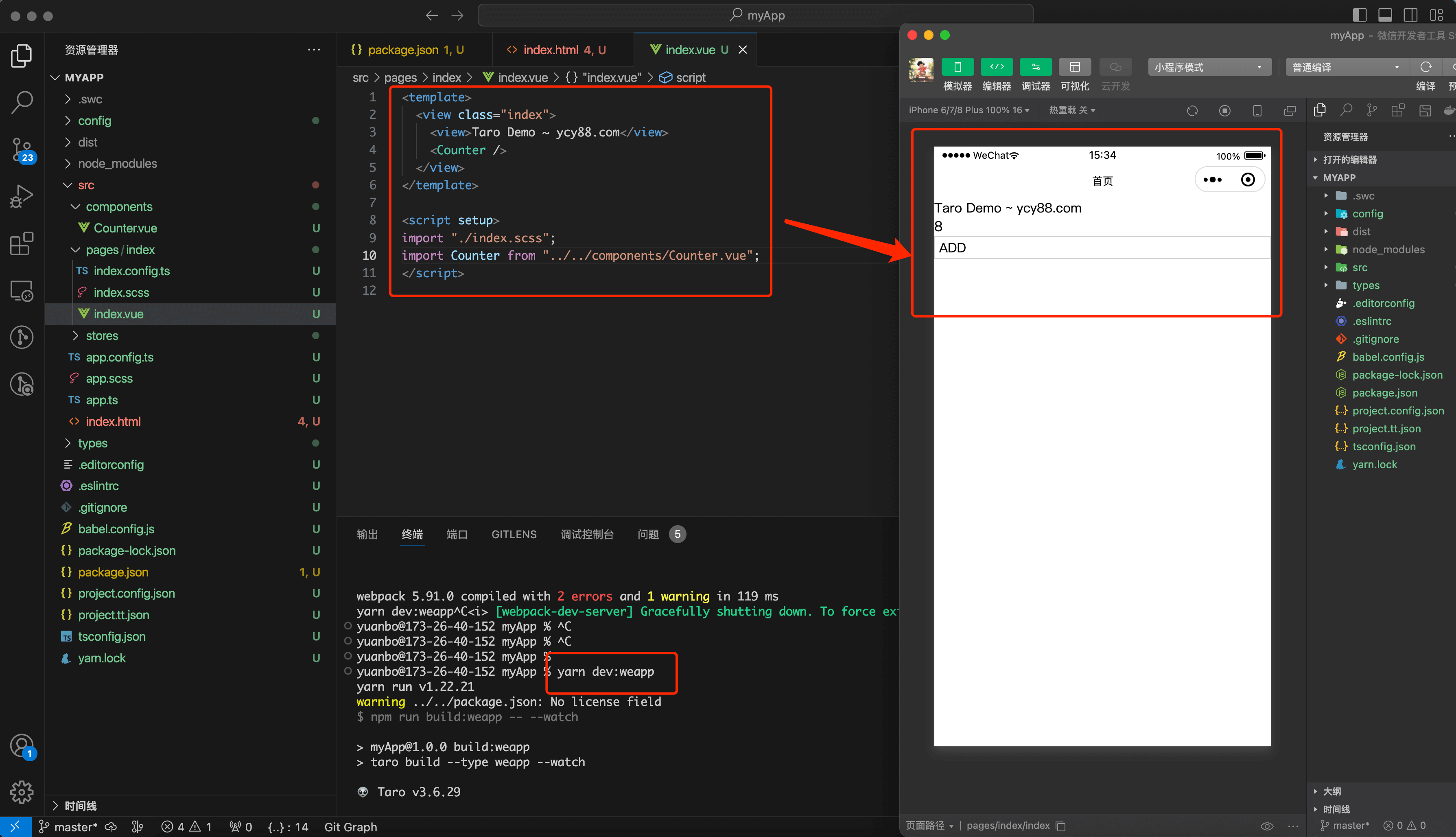Click the simulator refresh icon
This screenshot has width=1456, height=837.
(1192, 110)
